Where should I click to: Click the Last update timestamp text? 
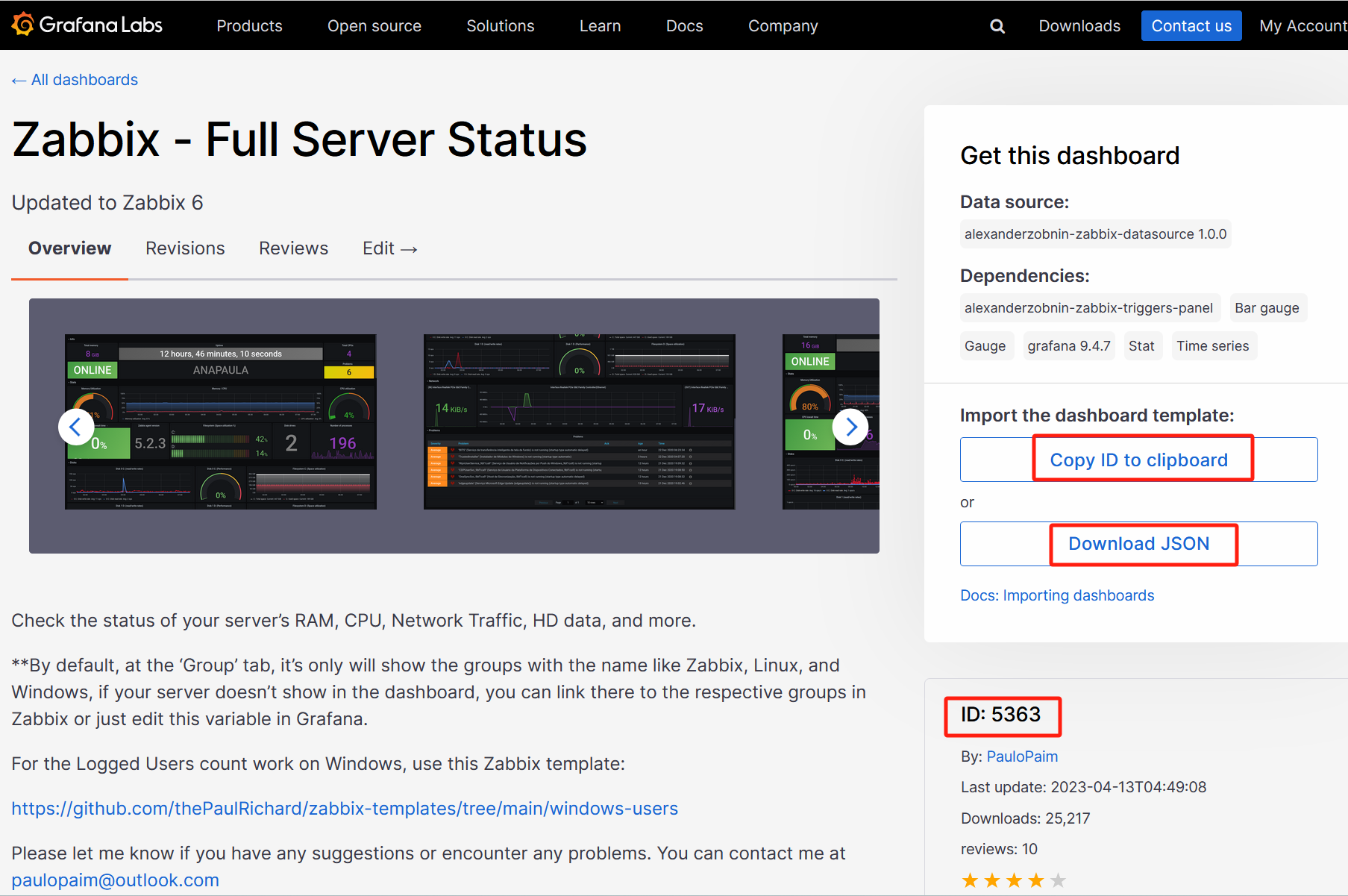coord(1083,787)
